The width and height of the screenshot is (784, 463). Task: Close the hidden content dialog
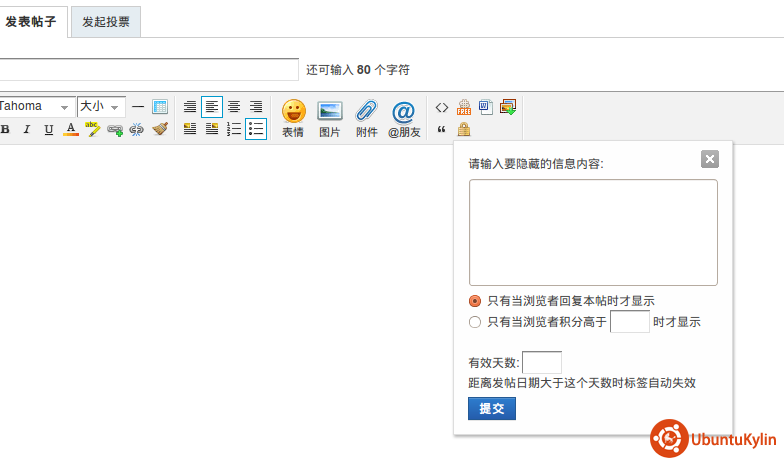coord(710,159)
